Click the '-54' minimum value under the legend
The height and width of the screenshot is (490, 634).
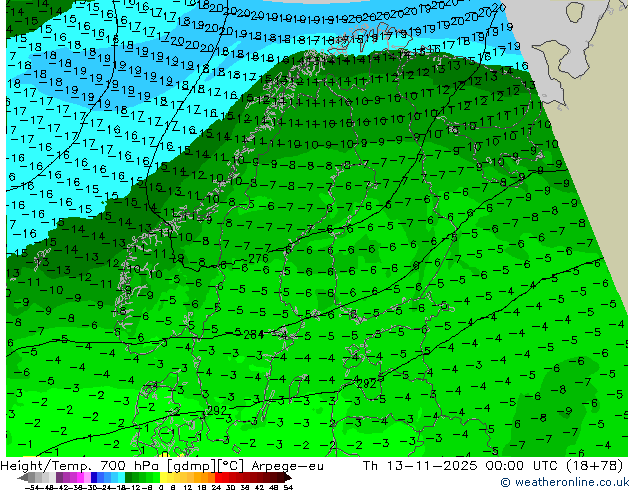[32, 487]
